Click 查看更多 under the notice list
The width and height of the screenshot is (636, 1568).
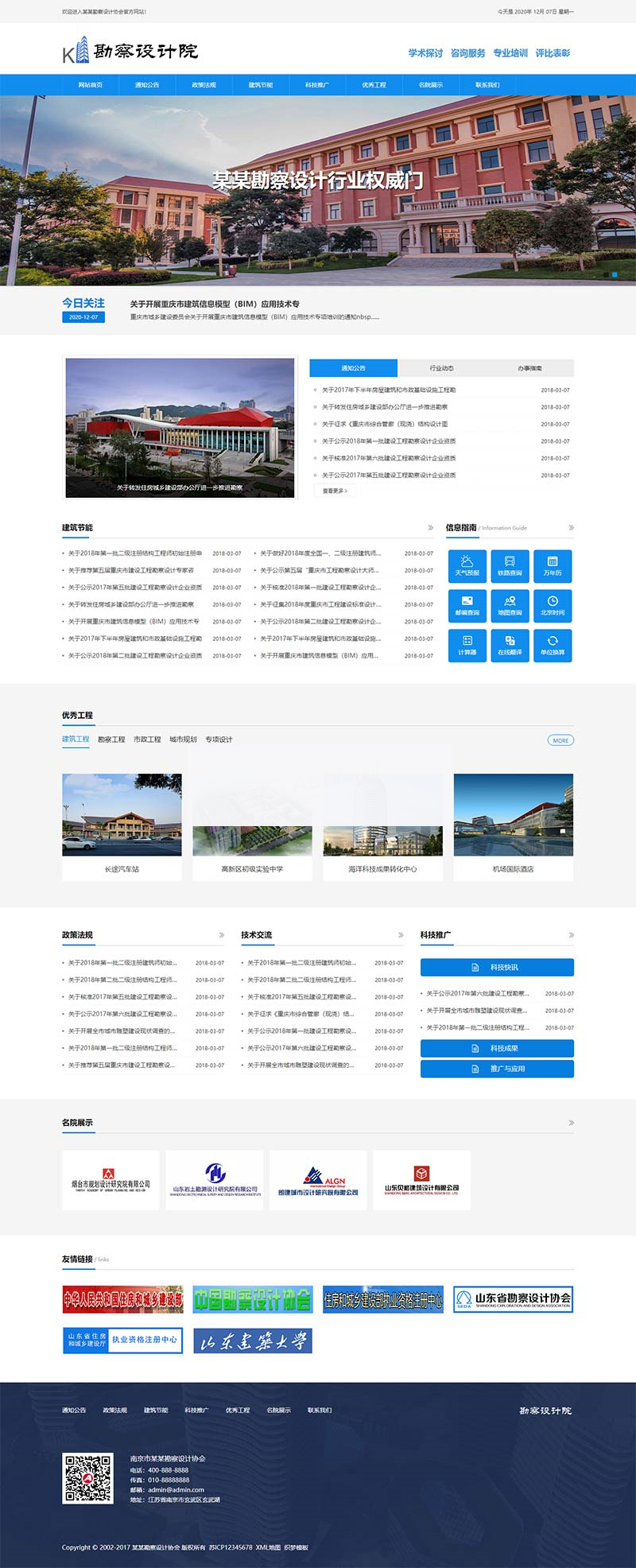[x=335, y=491]
